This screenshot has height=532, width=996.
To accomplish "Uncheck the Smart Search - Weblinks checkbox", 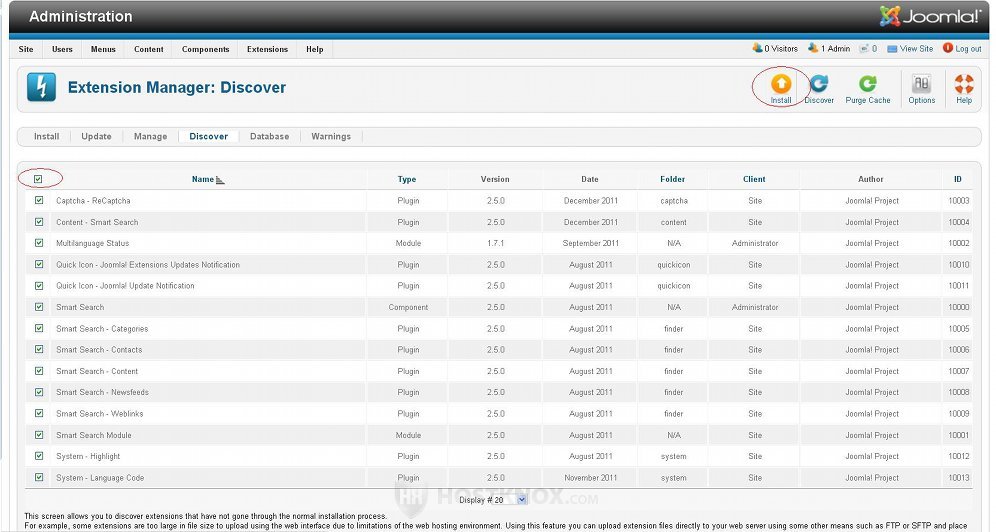I will (39, 413).
